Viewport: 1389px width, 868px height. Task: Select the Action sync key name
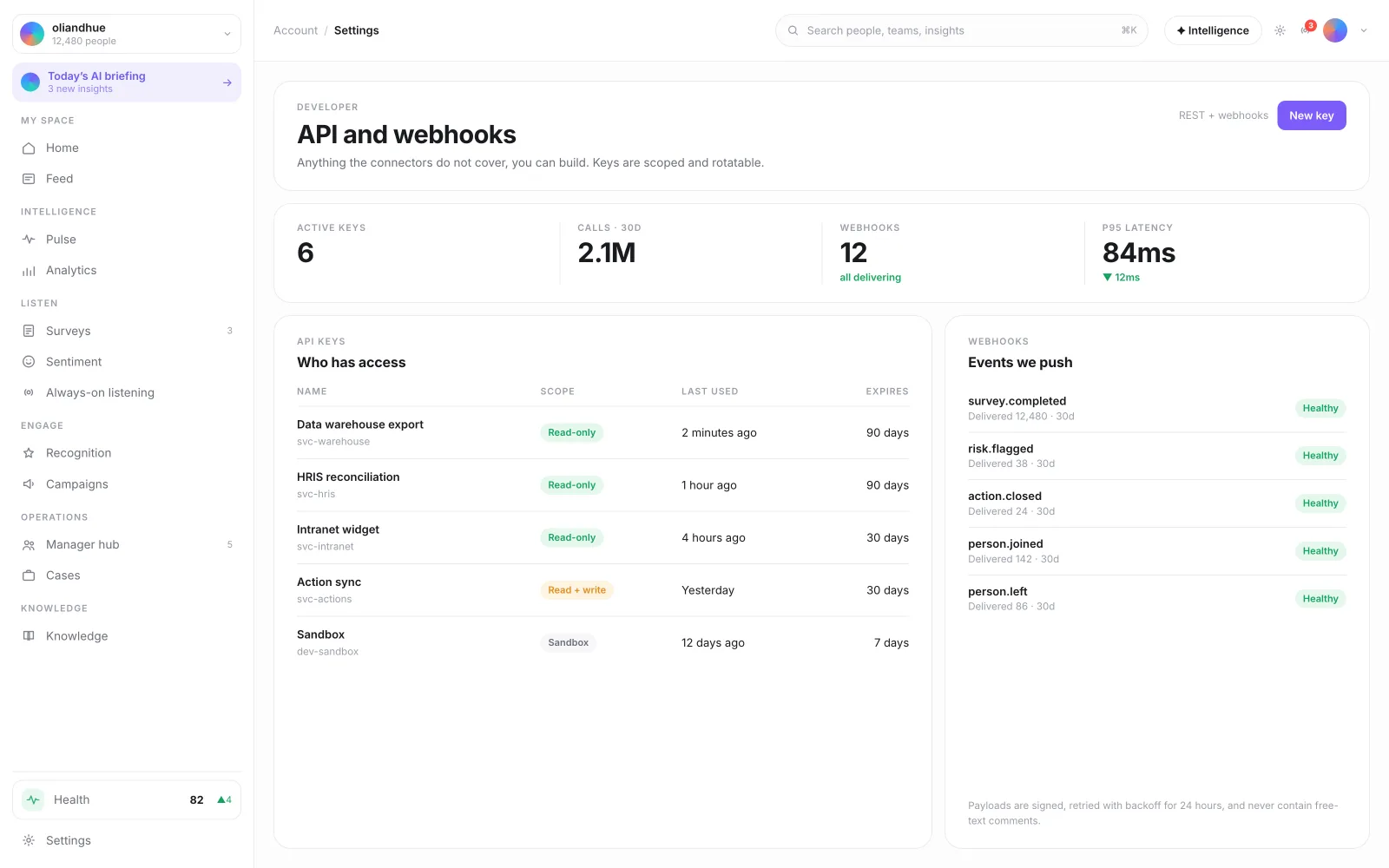pyautogui.click(x=329, y=582)
